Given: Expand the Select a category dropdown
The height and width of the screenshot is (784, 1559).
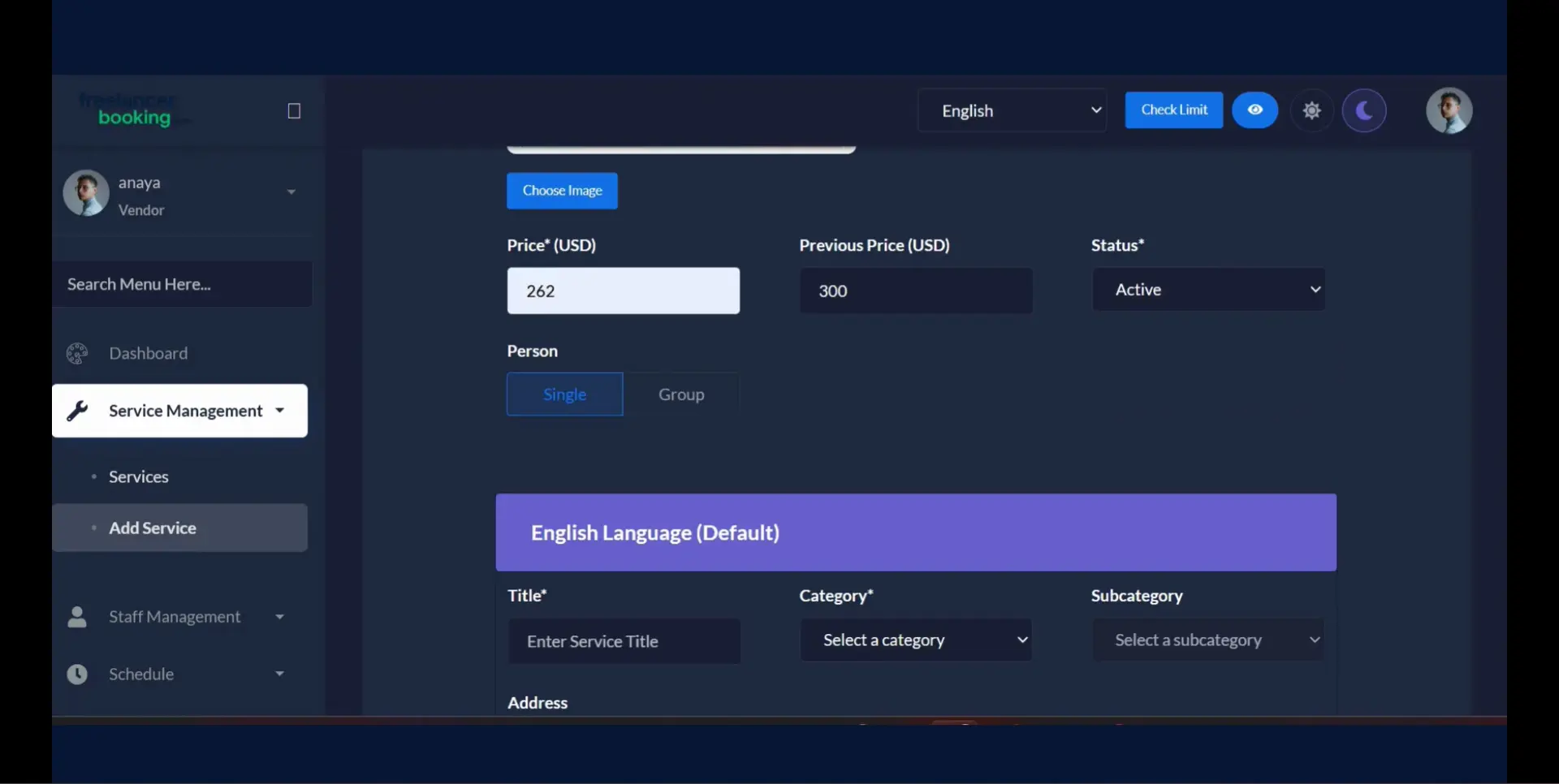Looking at the screenshot, I should (916, 640).
